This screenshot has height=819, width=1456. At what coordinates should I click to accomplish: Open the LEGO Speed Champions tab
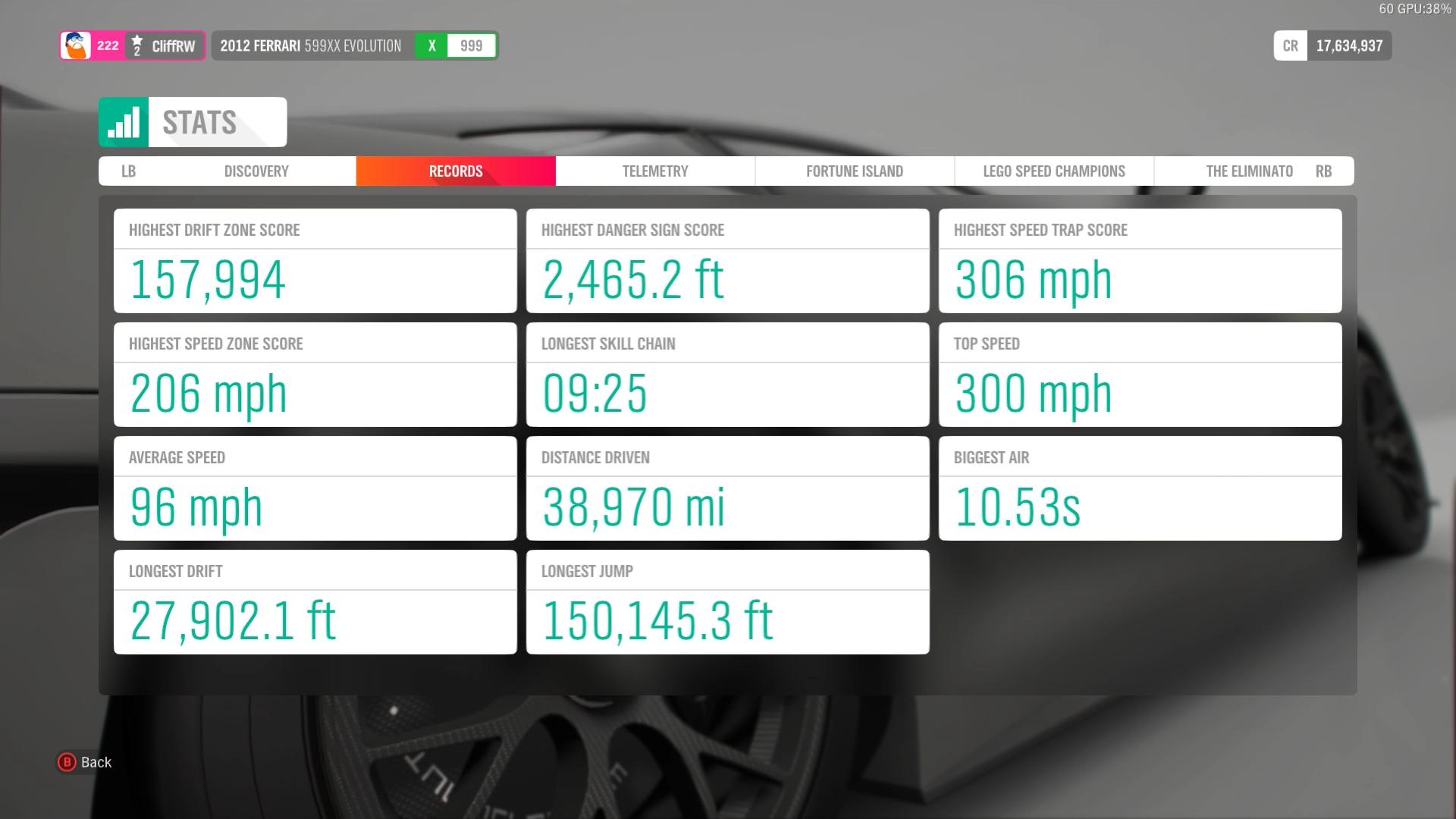click(x=1053, y=171)
